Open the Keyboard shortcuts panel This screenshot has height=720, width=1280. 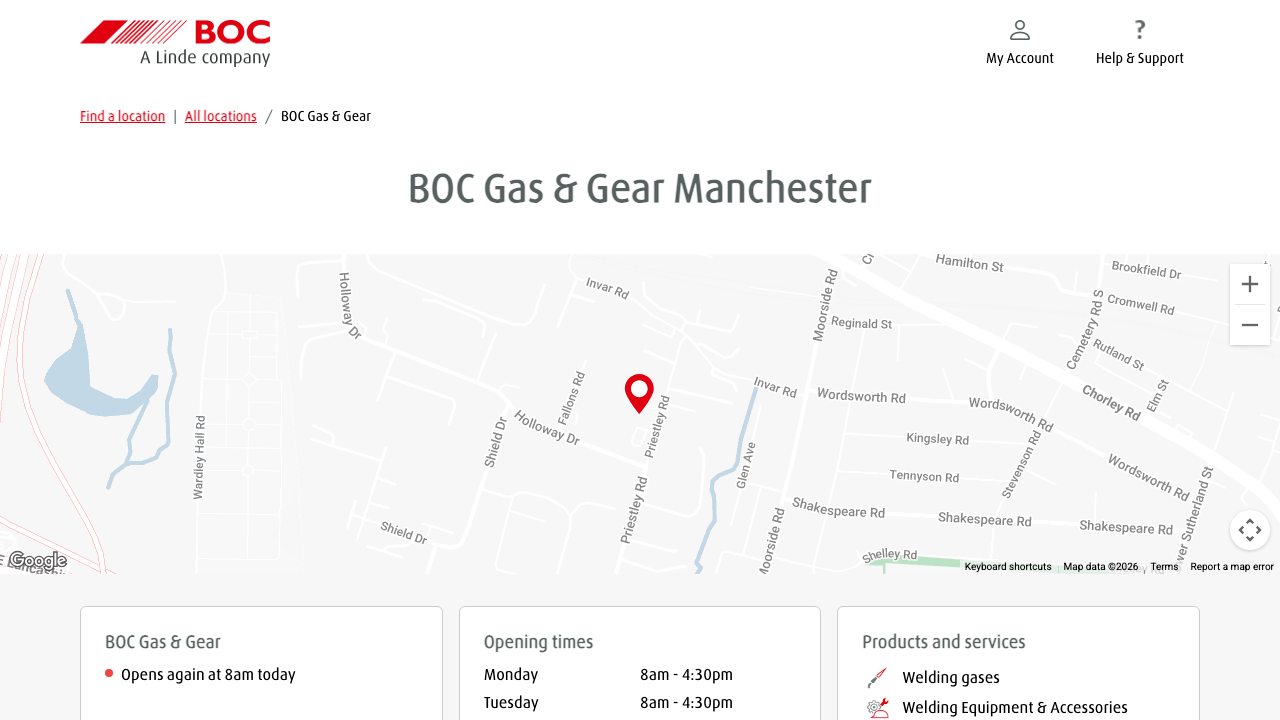[1007, 566]
